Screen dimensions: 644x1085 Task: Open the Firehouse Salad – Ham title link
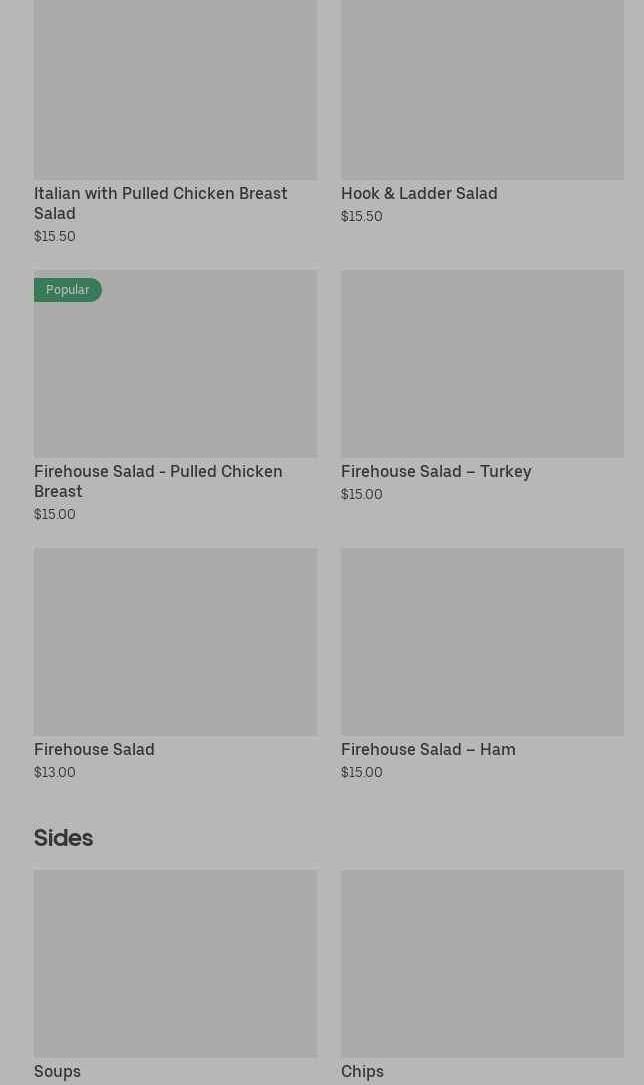[x=428, y=749]
